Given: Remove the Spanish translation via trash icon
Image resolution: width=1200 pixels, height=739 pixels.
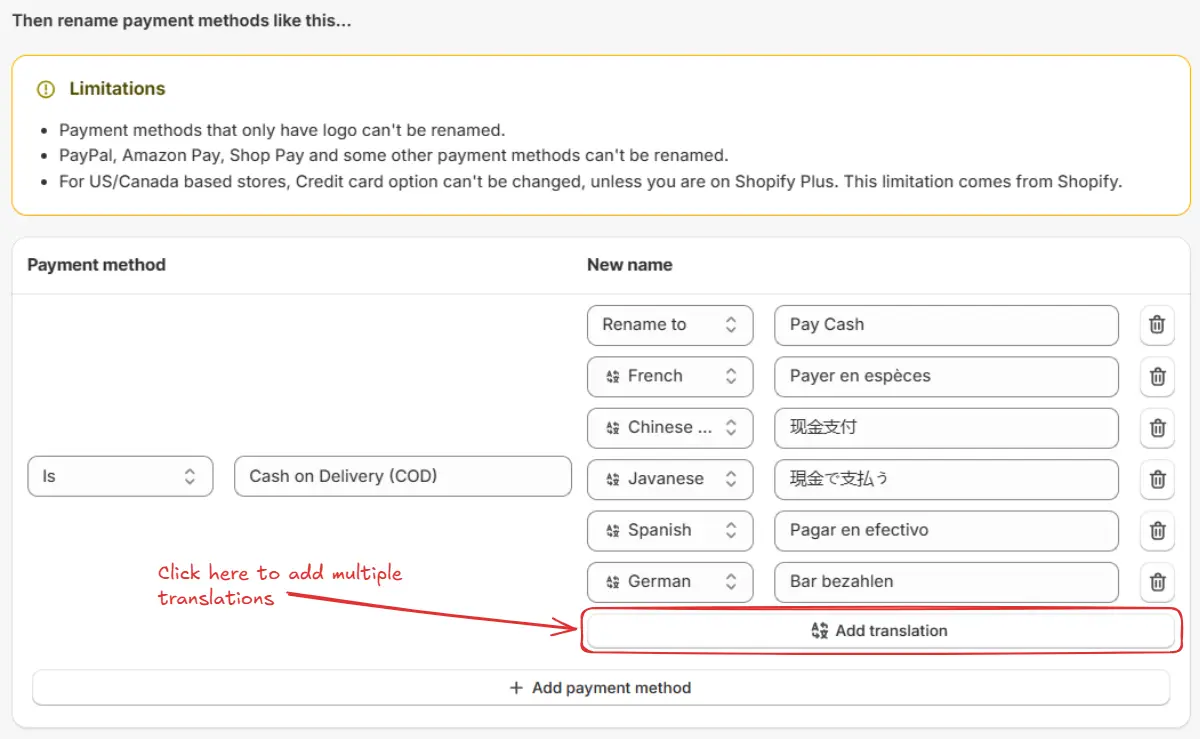Looking at the screenshot, I should point(1157,531).
